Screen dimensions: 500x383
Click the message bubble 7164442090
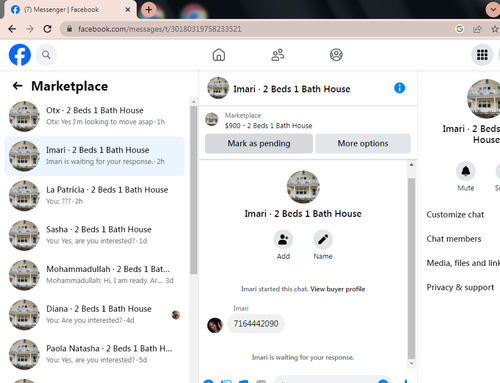pyautogui.click(x=256, y=324)
